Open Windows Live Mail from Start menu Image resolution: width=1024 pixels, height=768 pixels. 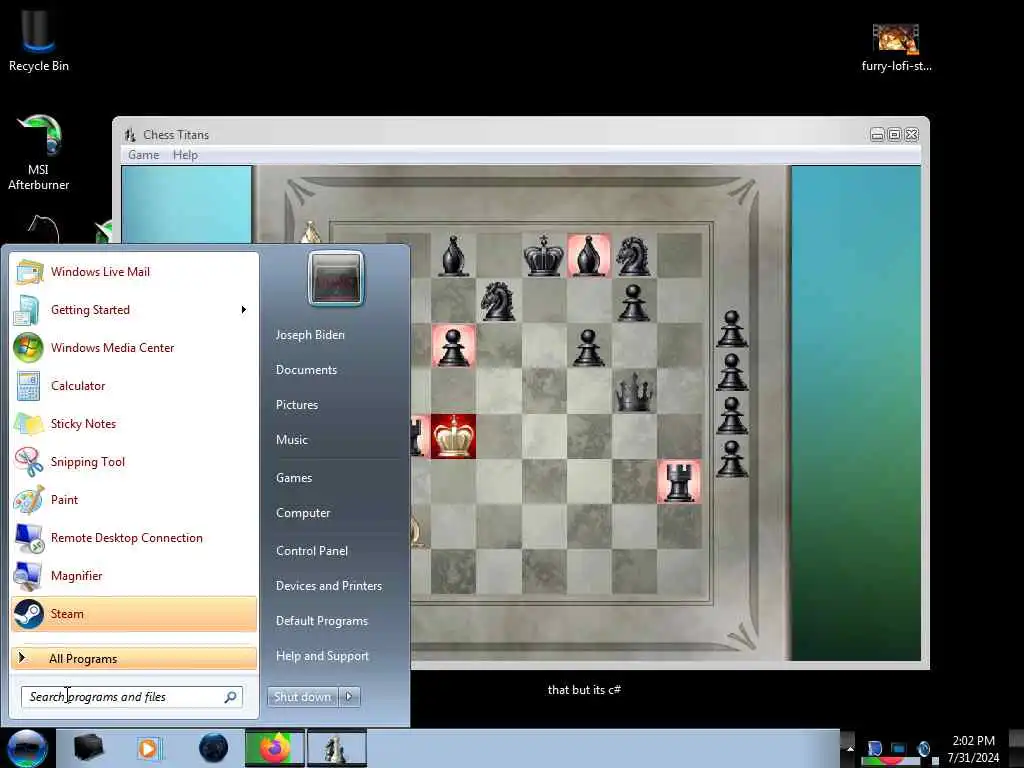[134, 272]
